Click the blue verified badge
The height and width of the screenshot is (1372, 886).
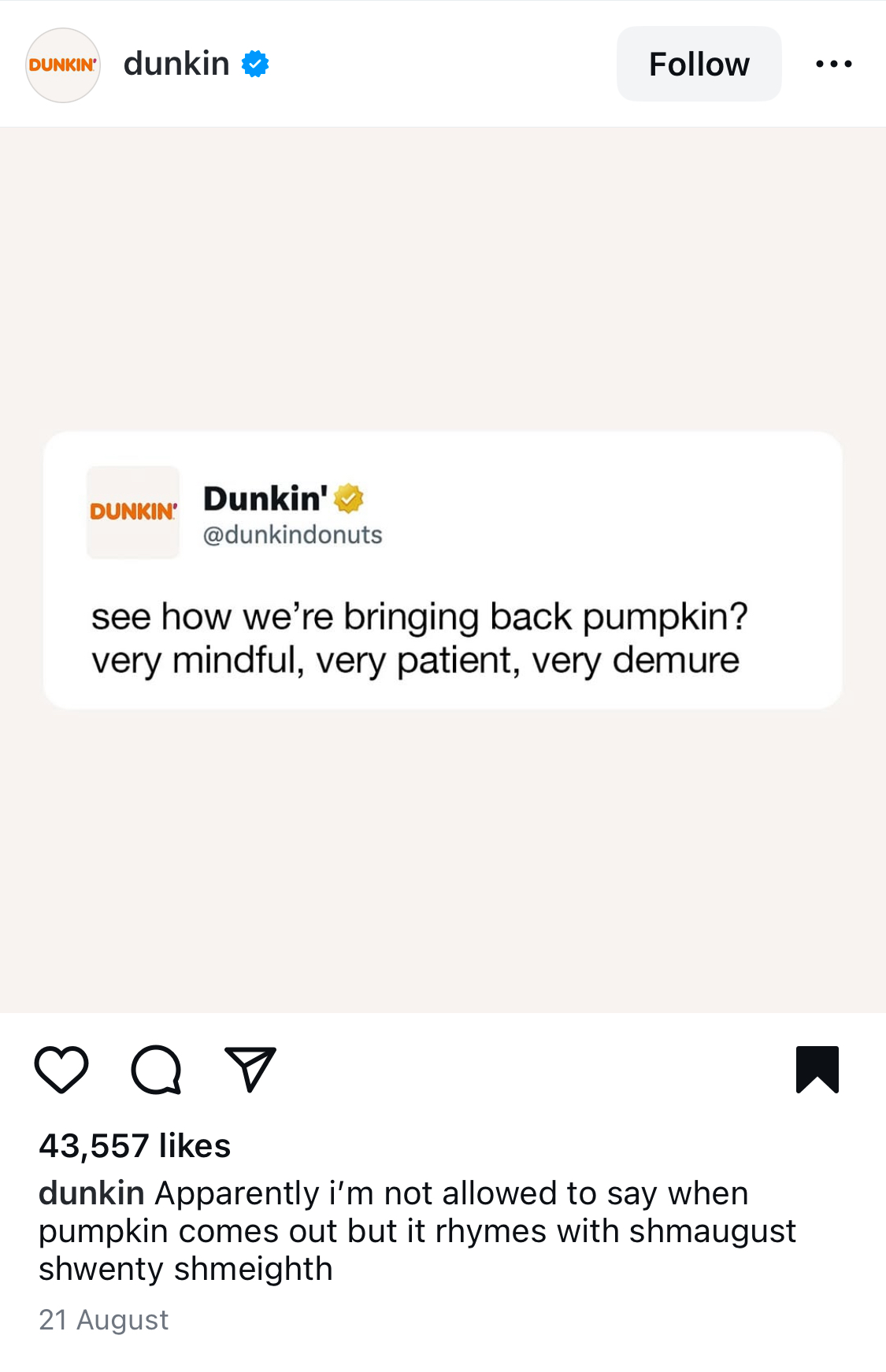pyautogui.click(x=255, y=64)
